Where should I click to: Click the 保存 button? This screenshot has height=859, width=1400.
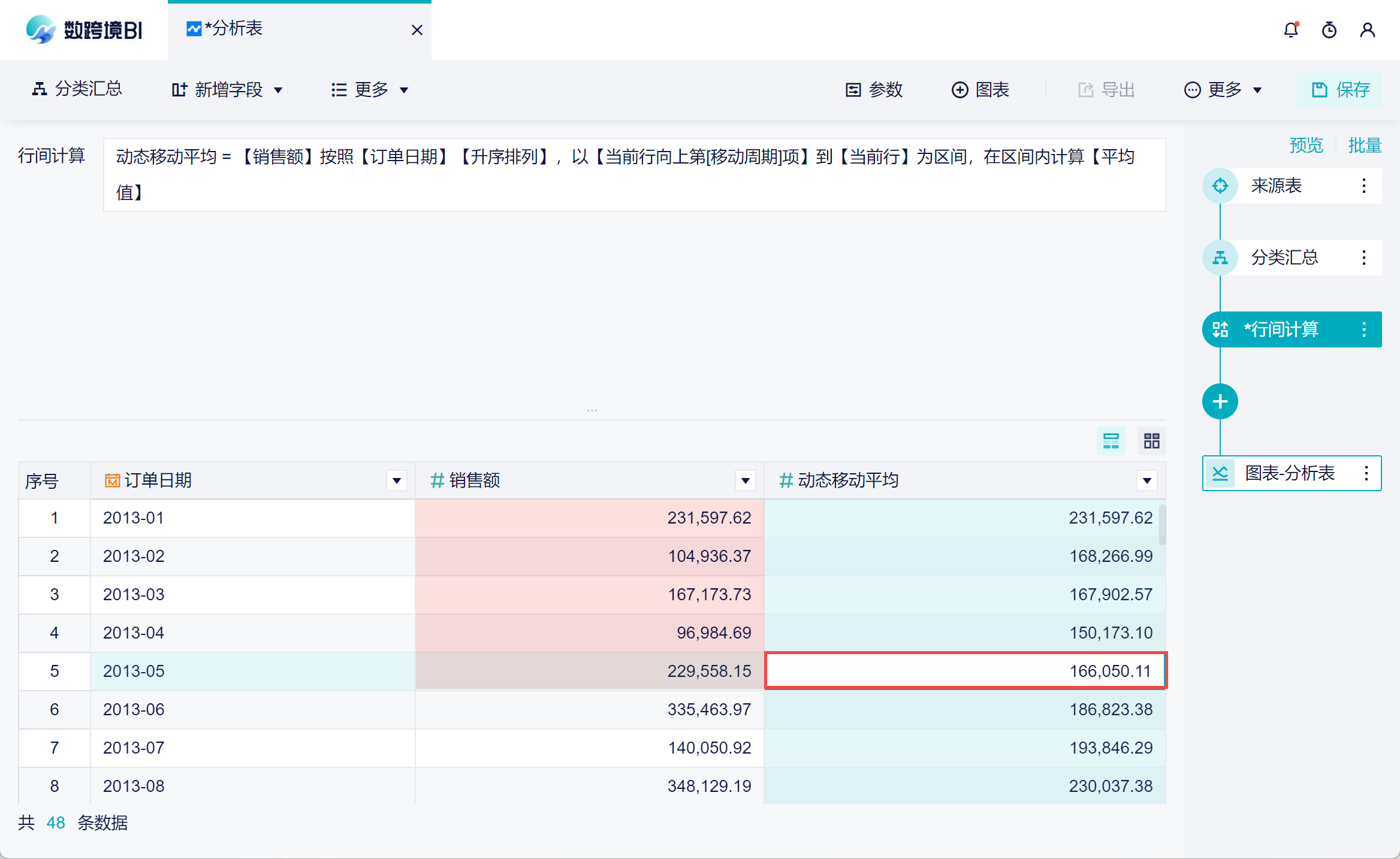pos(1340,90)
